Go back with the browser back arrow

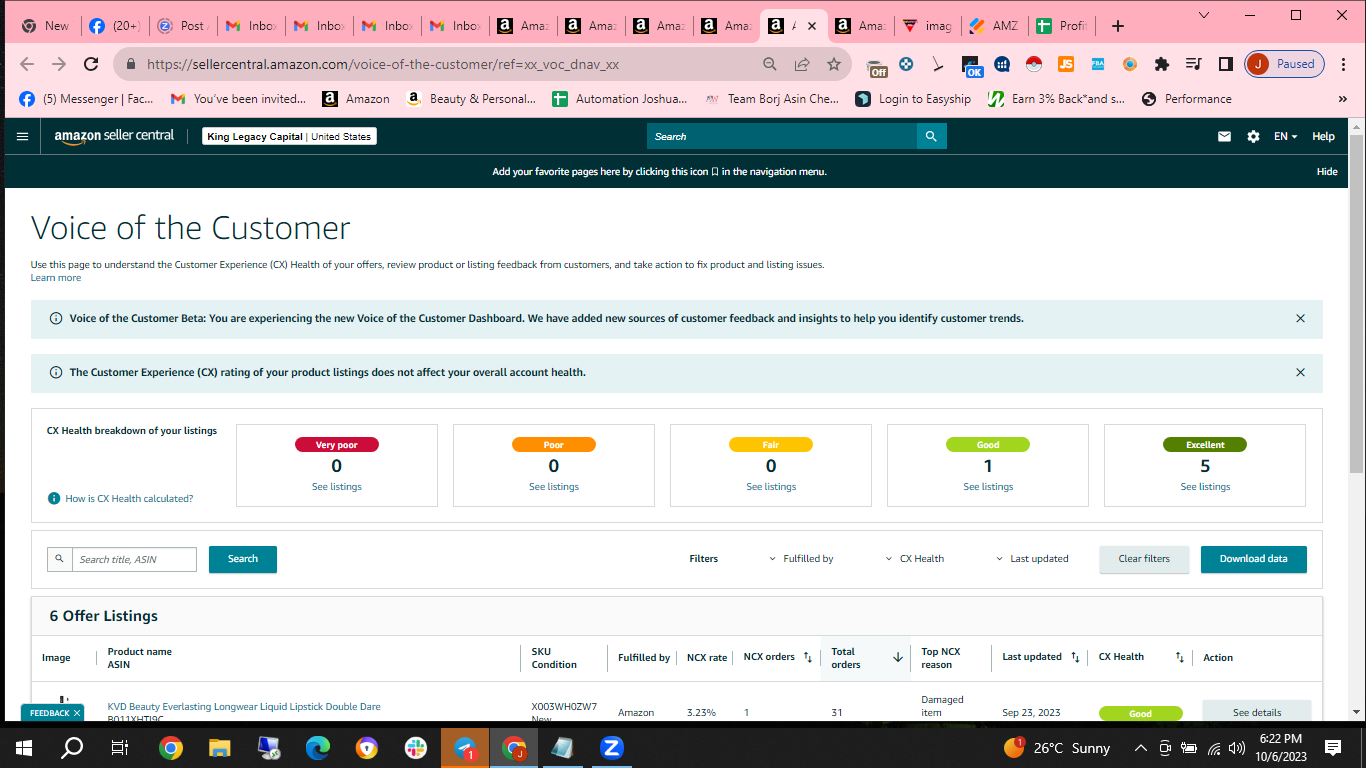[27, 64]
